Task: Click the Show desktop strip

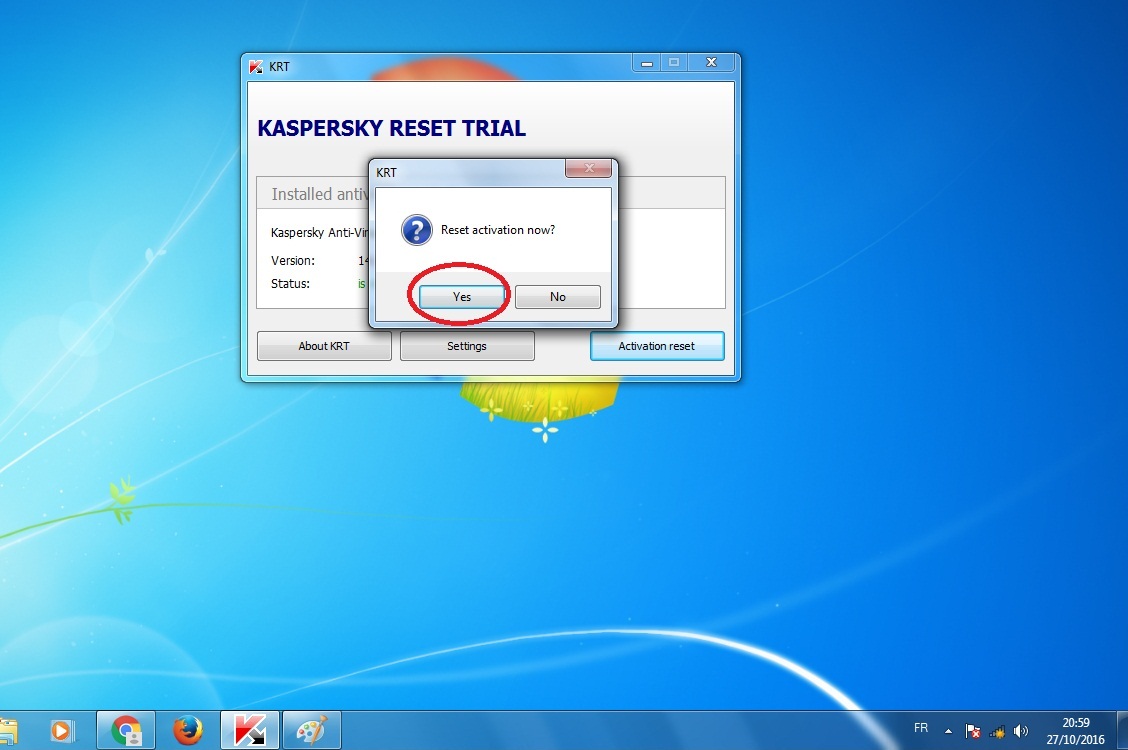Action: pyautogui.click(x=1122, y=731)
